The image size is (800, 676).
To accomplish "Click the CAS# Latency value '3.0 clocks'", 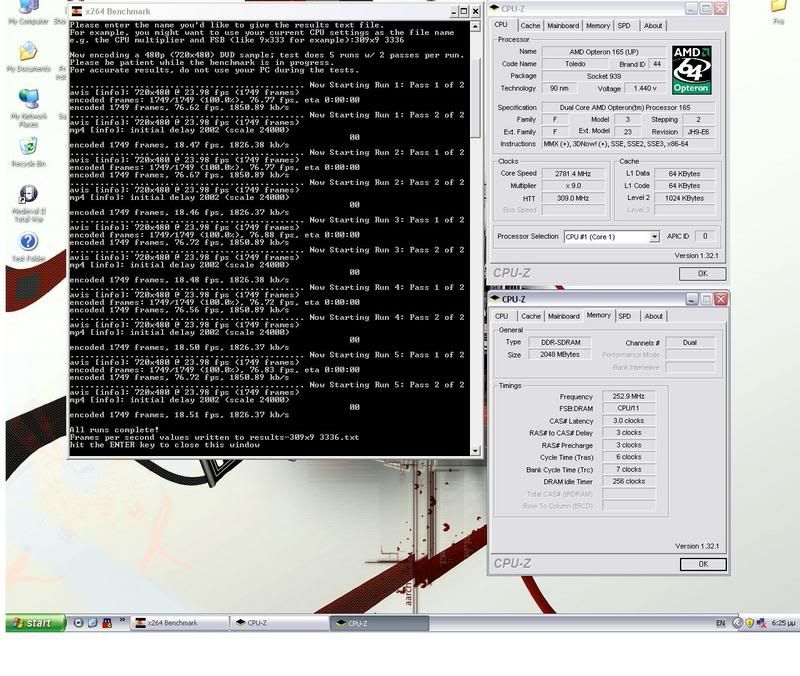I will pyautogui.click(x=629, y=420).
